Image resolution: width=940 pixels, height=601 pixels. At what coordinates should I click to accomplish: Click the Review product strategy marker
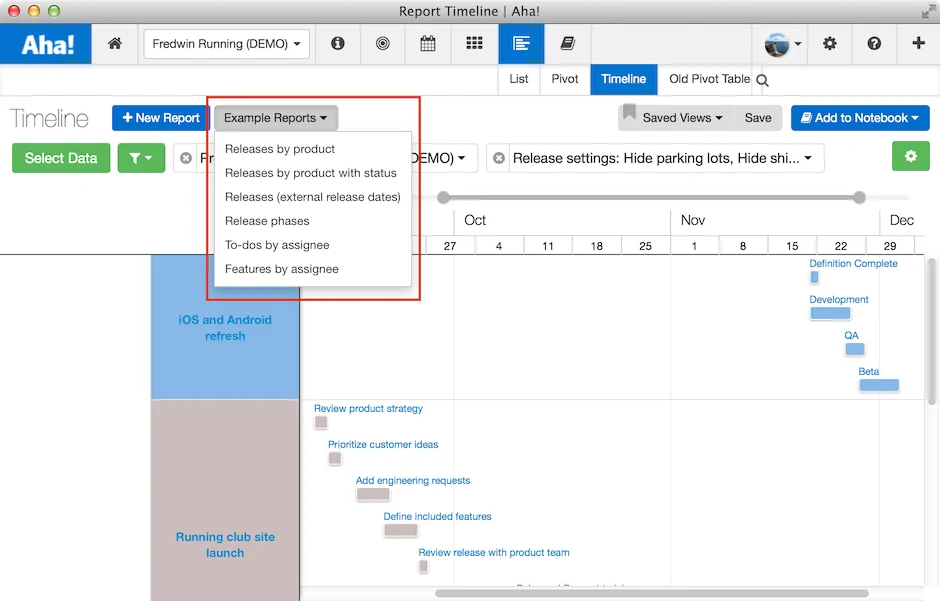[x=321, y=422]
